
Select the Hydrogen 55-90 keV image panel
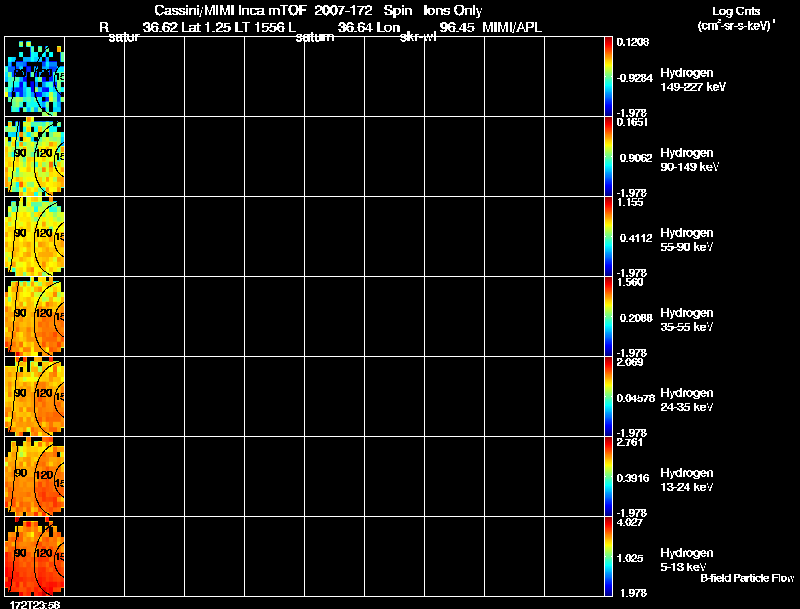(35, 237)
